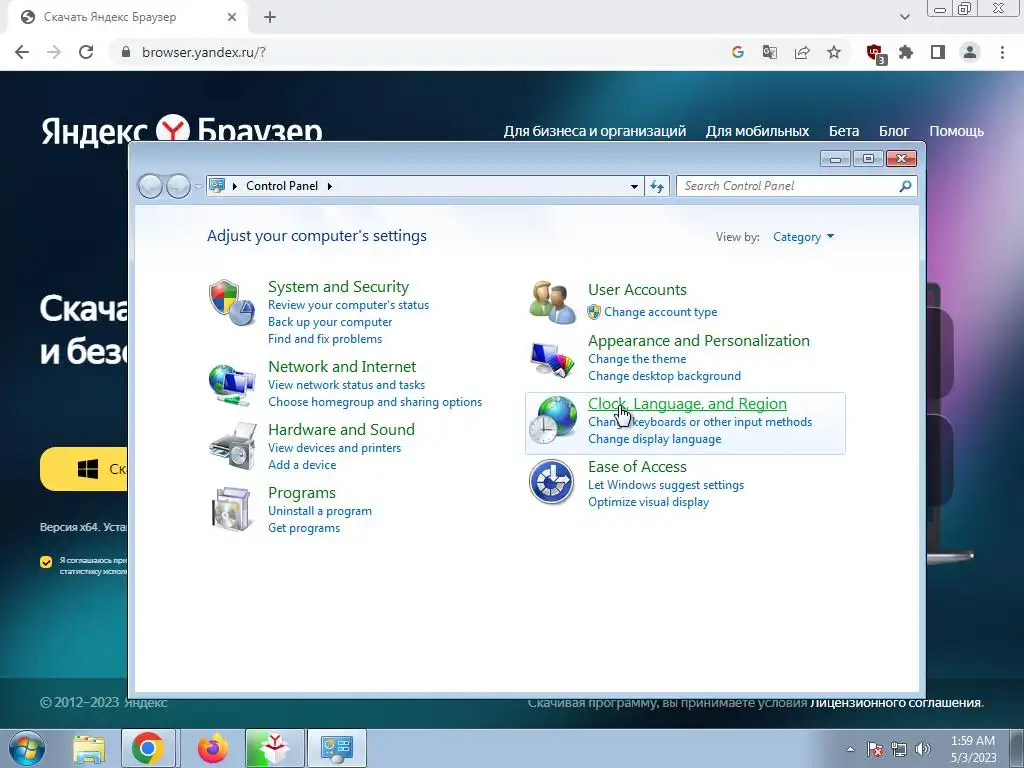
Task: Click Choose homegroup and sharing options link
Action: tap(375, 402)
